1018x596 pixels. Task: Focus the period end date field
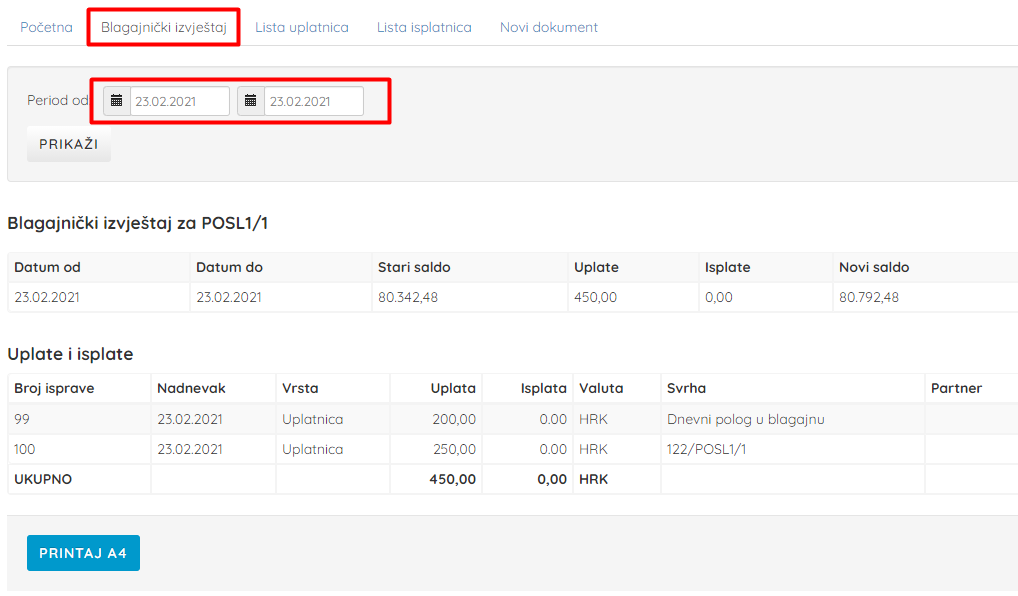pyautogui.click(x=314, y=101)
